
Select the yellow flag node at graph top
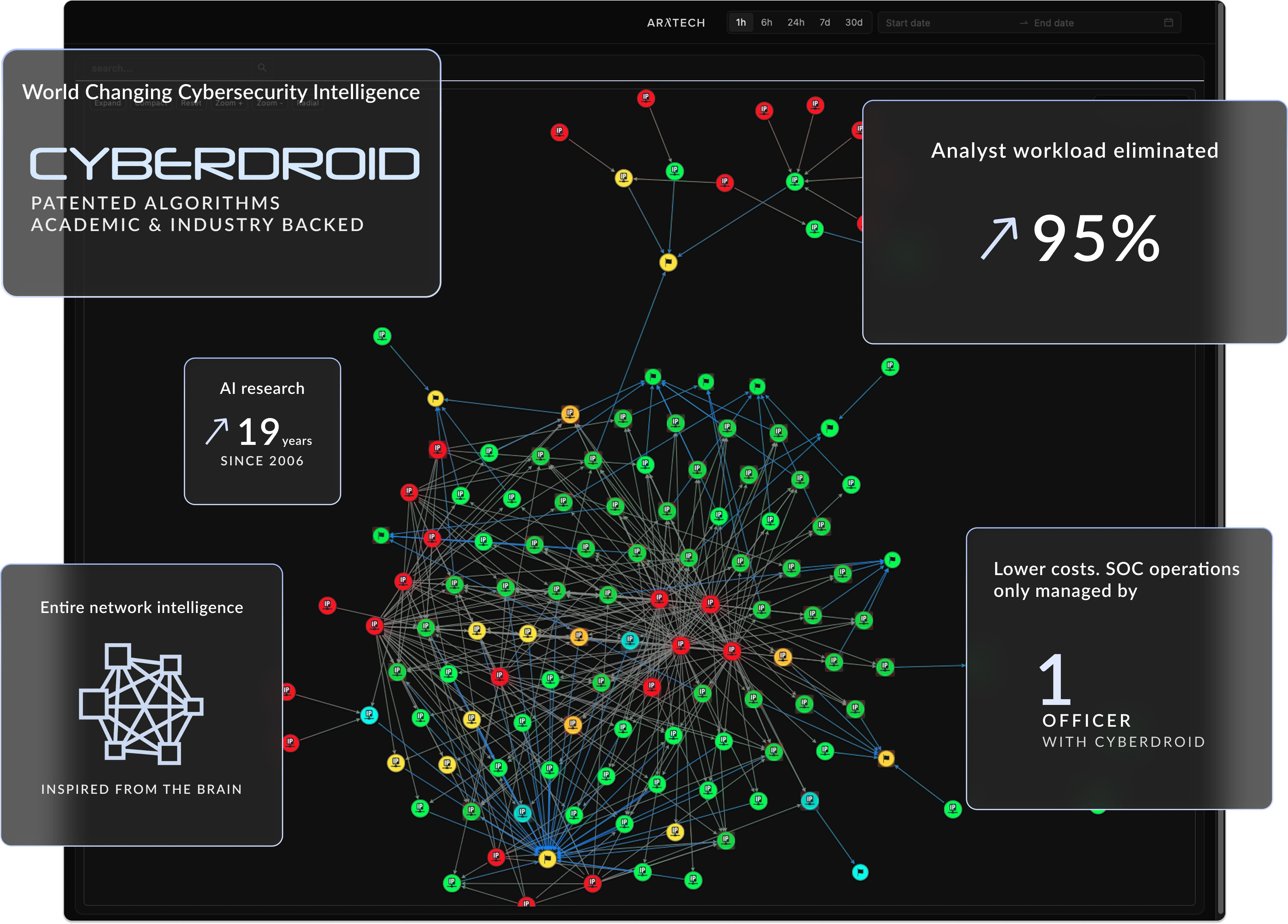tap(668, 262)
